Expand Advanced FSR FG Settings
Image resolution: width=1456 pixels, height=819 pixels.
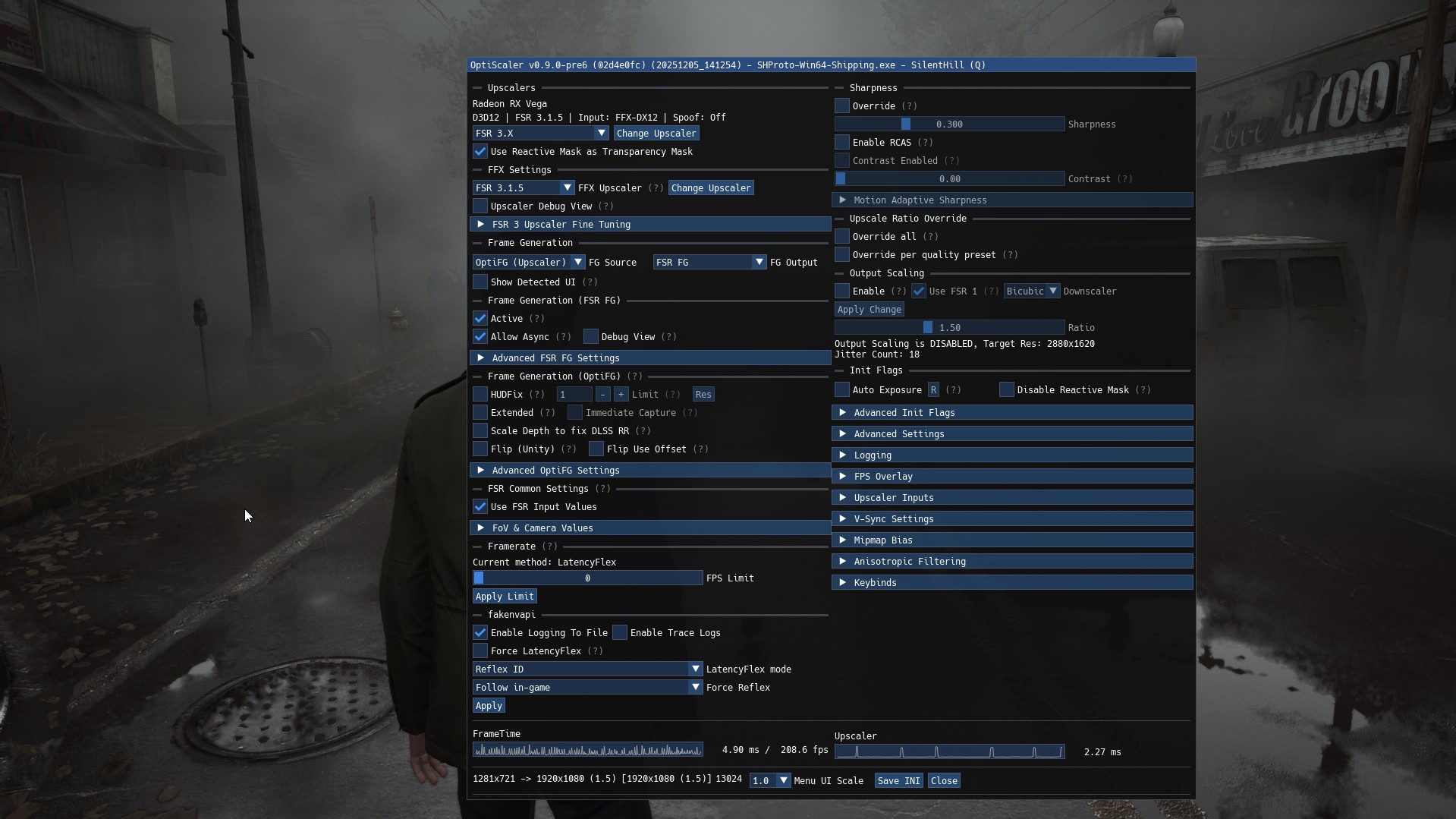pos(650,358)
